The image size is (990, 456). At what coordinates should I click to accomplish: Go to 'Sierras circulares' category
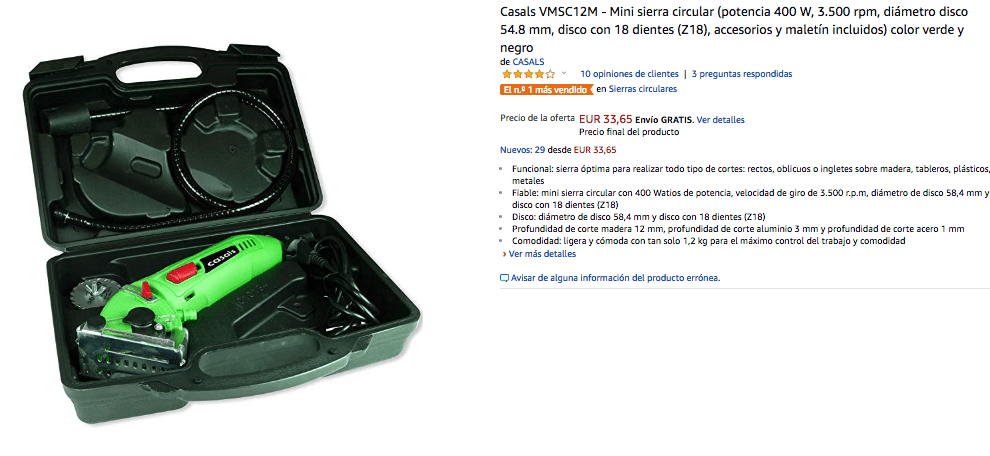[x=643, y=89]
